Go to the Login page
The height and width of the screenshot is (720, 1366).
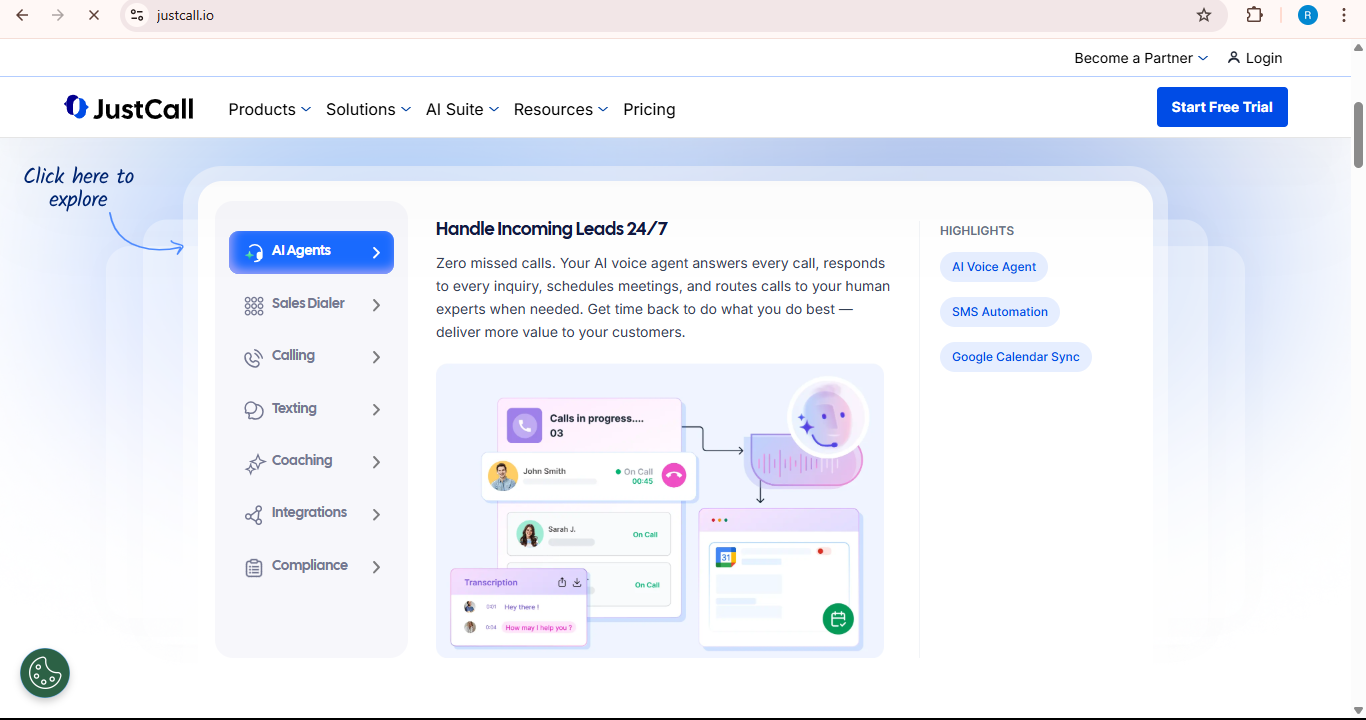1255,58
